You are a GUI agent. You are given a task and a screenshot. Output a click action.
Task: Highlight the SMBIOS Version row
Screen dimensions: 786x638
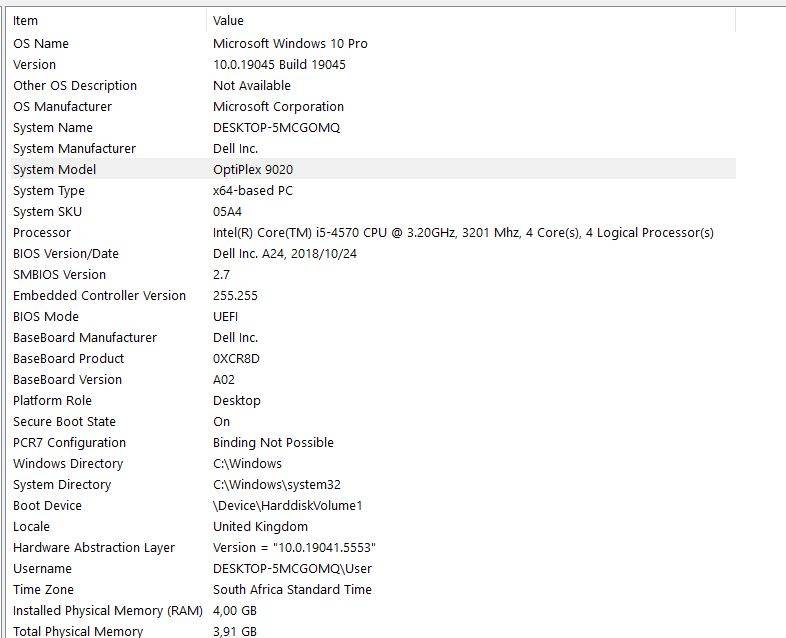pyautogui.click(x=59, y=274)
